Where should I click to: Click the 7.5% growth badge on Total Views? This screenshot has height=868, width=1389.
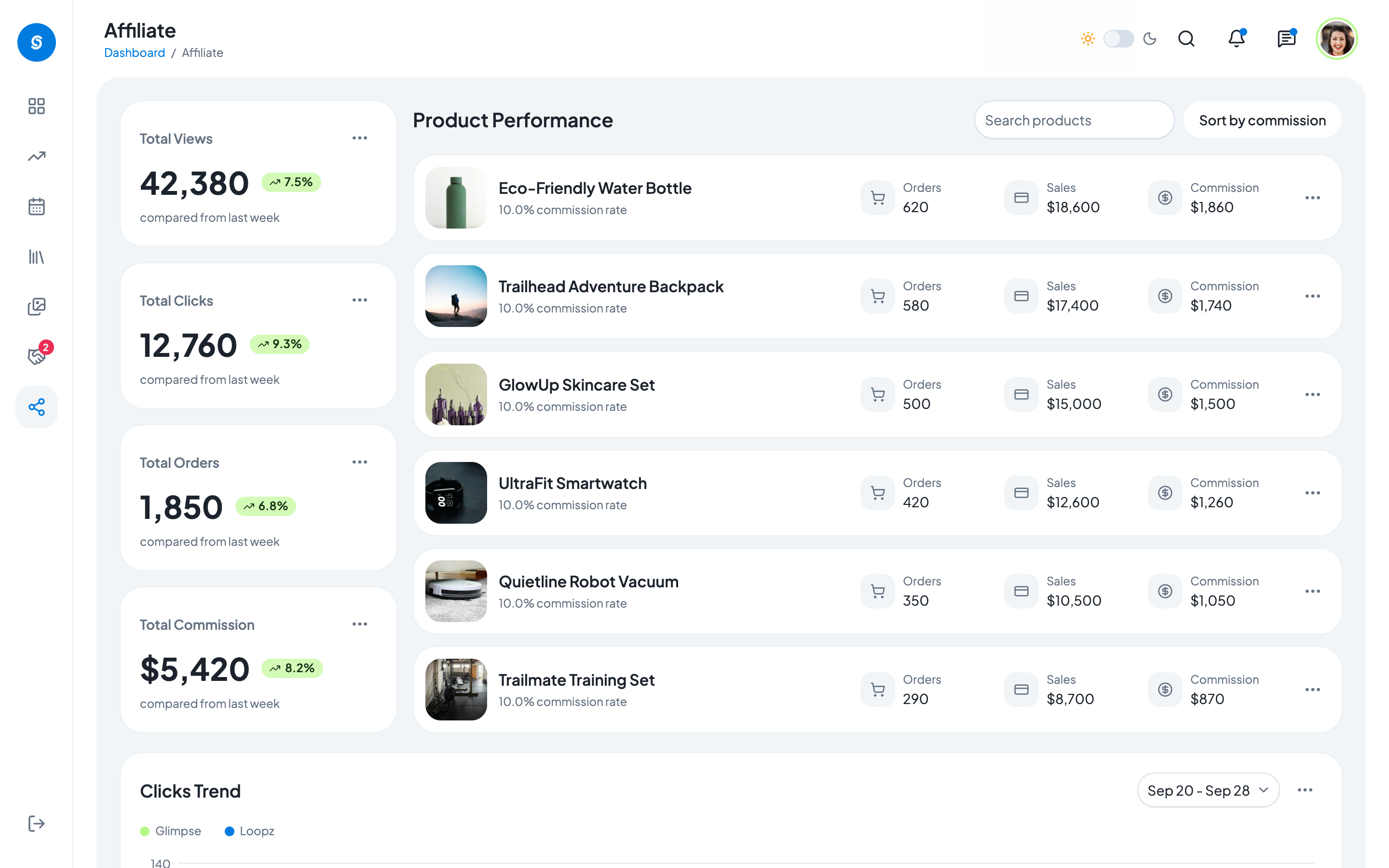point(291,182)
